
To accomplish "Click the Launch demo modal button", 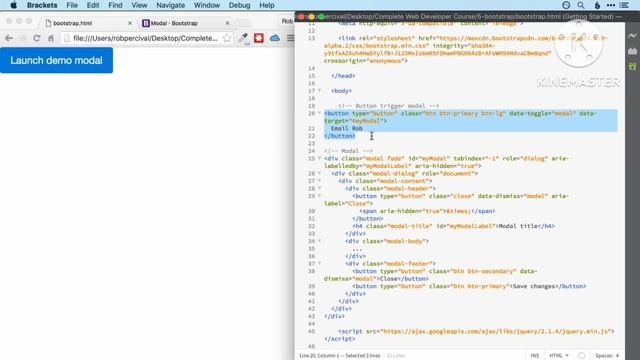I will click(56, 60).
